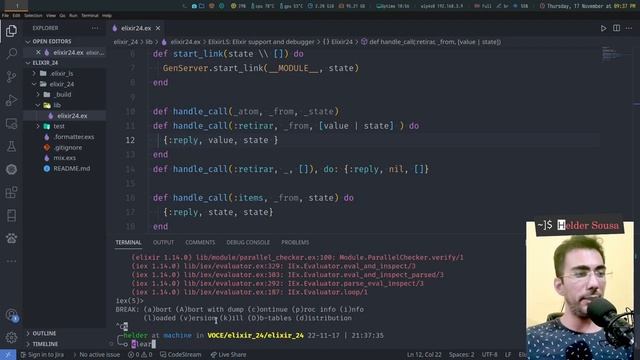The height and width of the screenshot is (360, 640).
Task: Open editor More Actions ellipsis
Action: (x=629, y=28)
